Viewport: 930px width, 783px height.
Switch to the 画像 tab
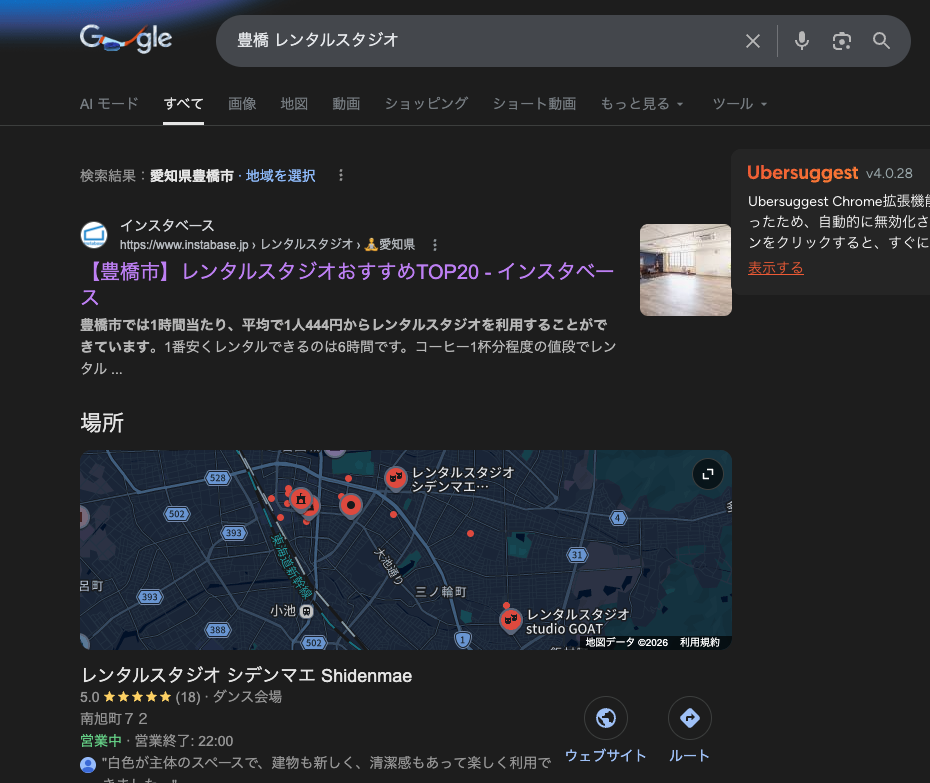pos(242,104)
